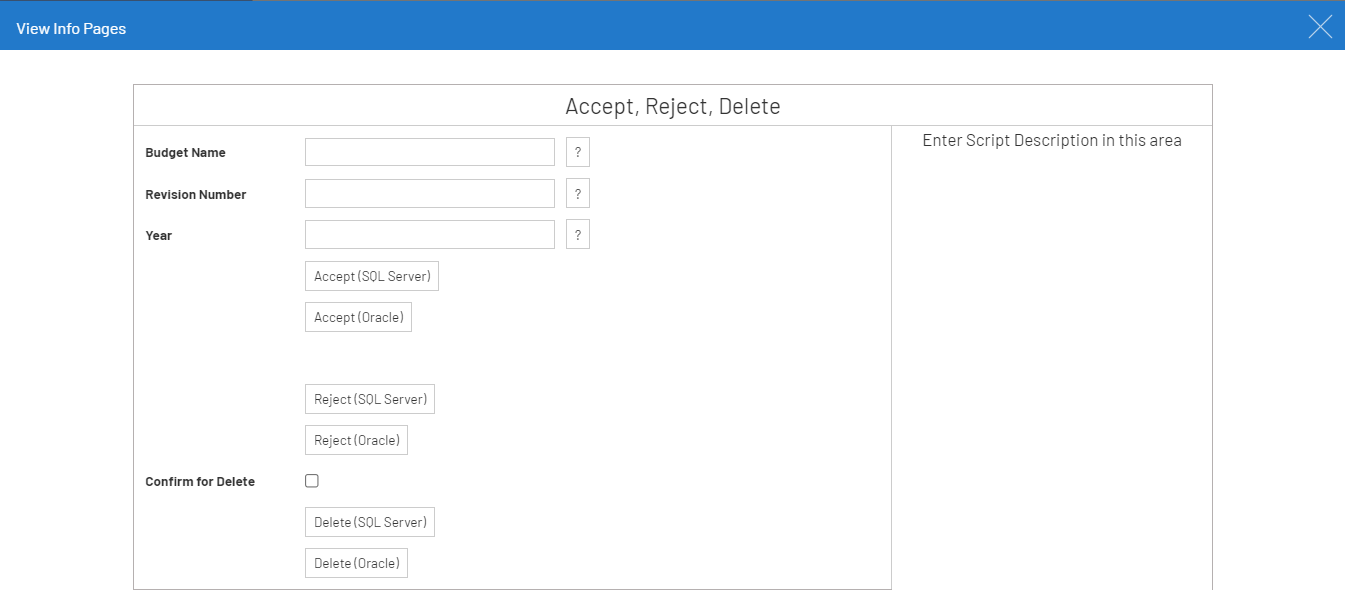The height and width of the screenshot is (593, 1345).
Task: Click the View Info Pages title text
Action: point(71,28)
